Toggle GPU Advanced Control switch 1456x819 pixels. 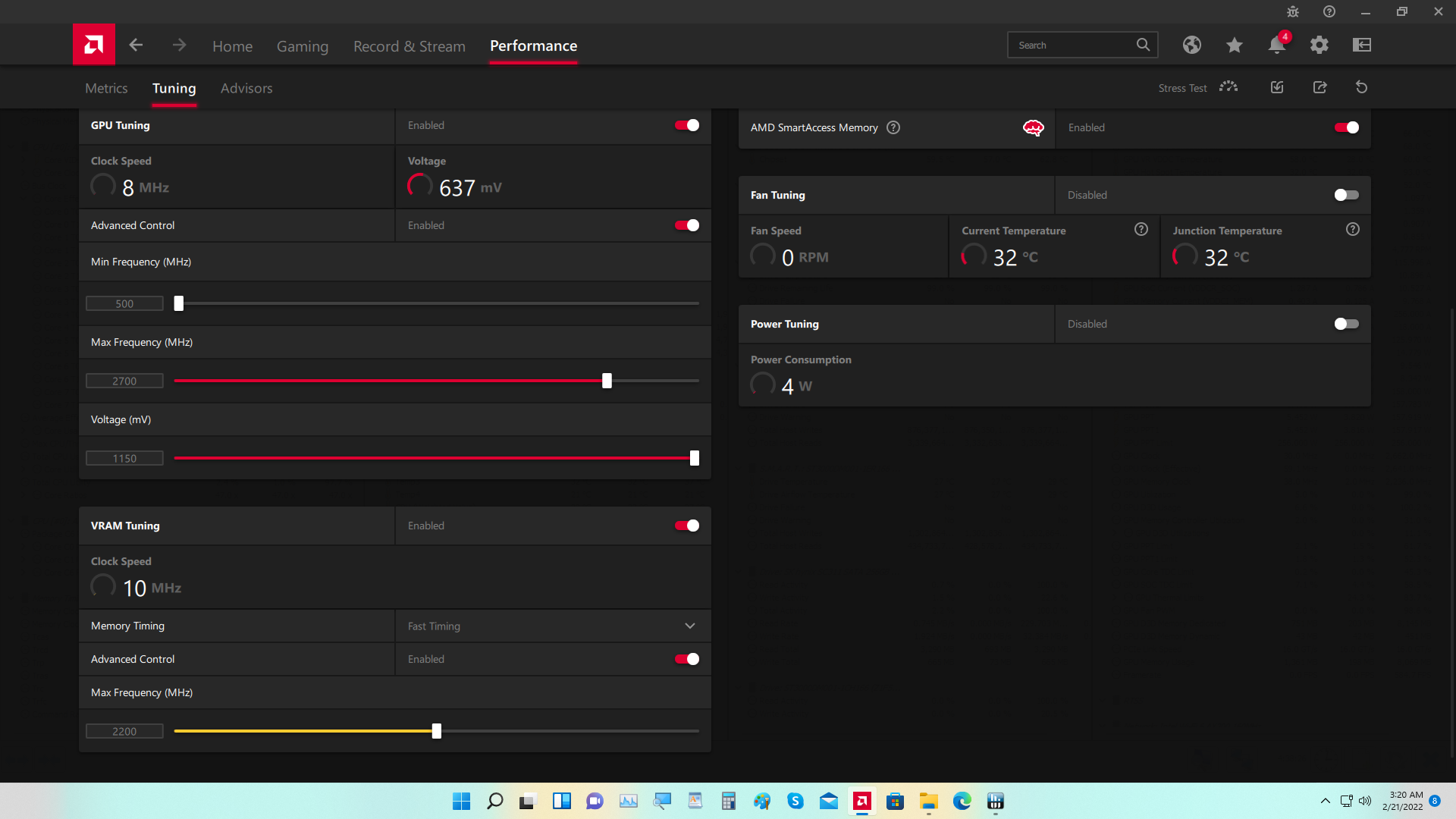(687, 225)
